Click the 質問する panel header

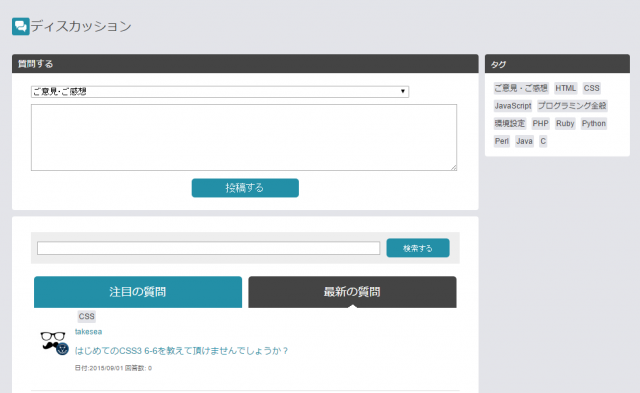tap(245, 64)
